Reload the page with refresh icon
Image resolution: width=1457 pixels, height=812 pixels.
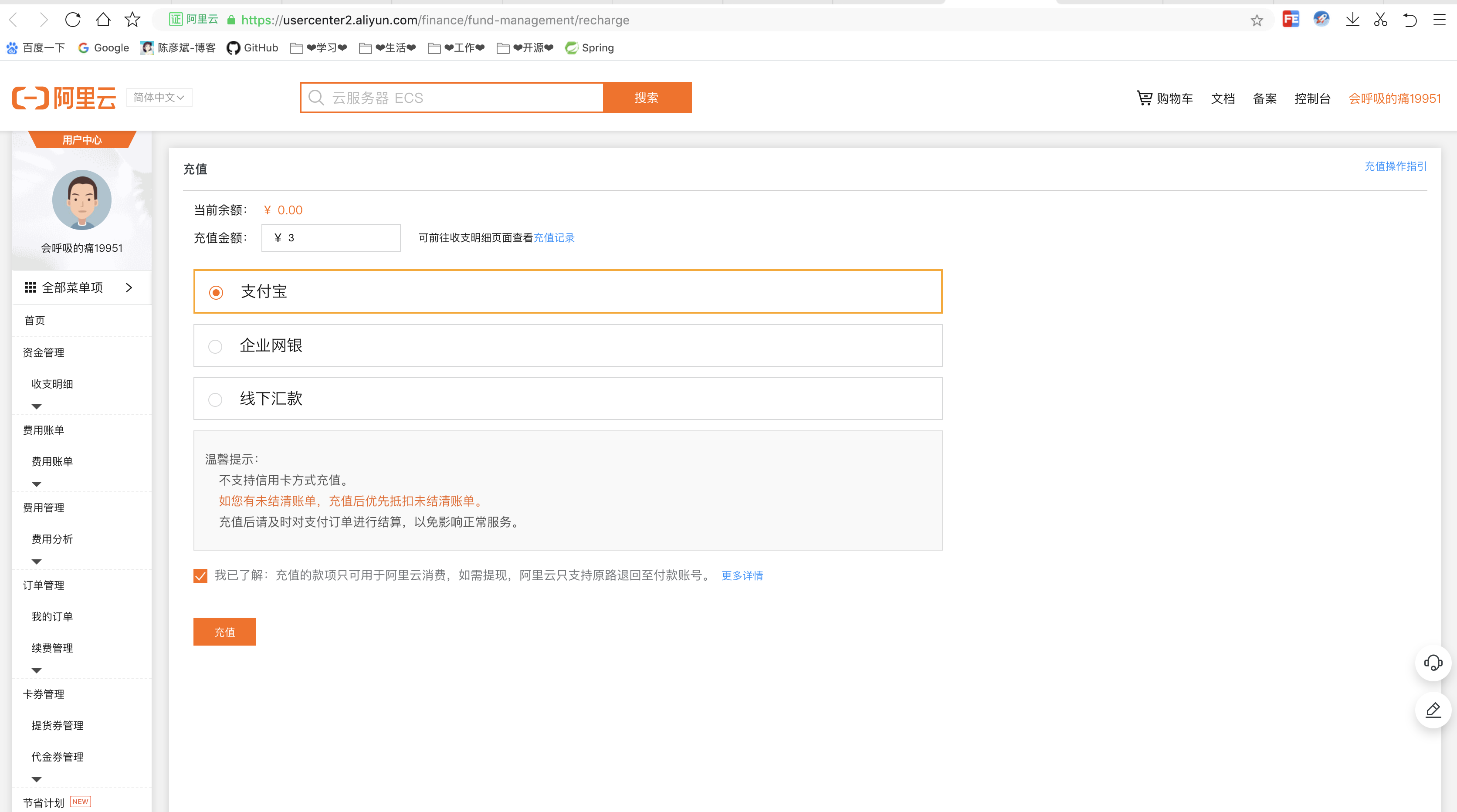click(73, 20)
